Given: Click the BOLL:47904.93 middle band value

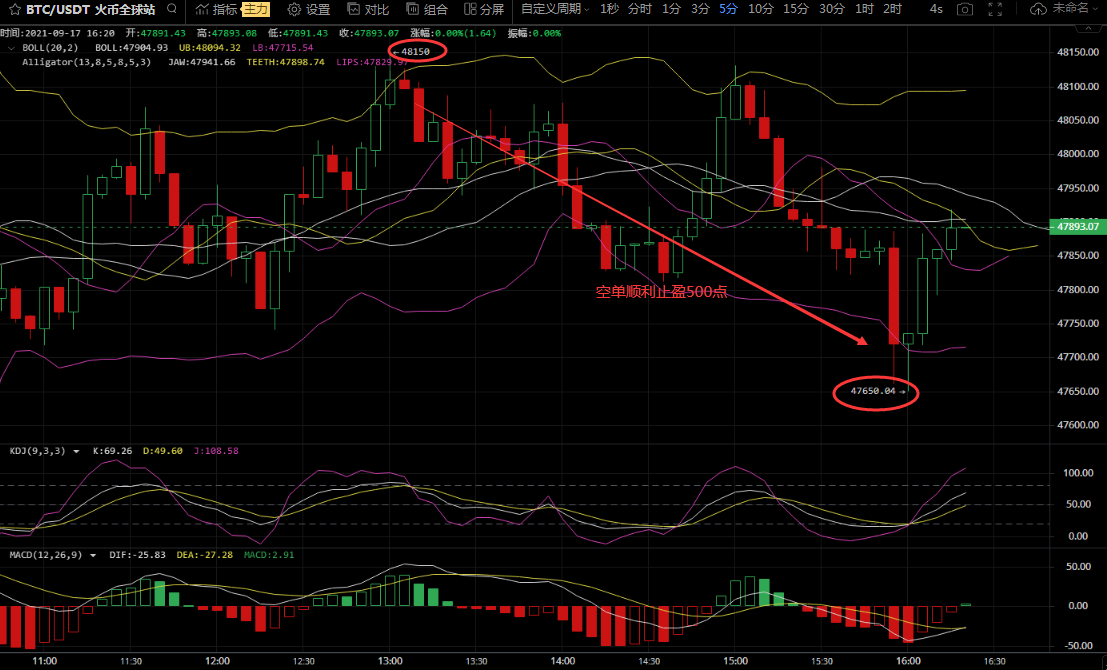Looking at the screenshot, I should tap(132, 48).
